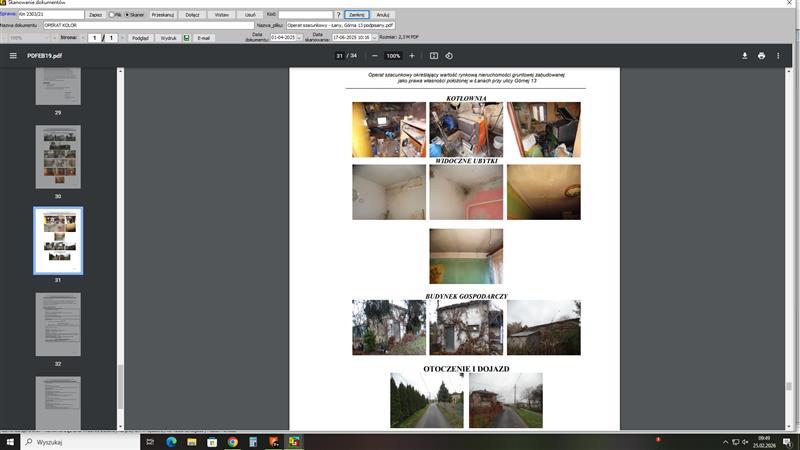Viewport: 800px width, 450px height.
Task: Click the fit to page icon
Action: tap(433, 56)
